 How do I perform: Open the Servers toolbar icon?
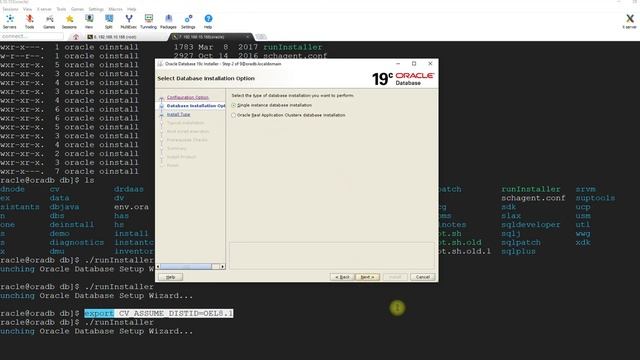pos(9,21)
